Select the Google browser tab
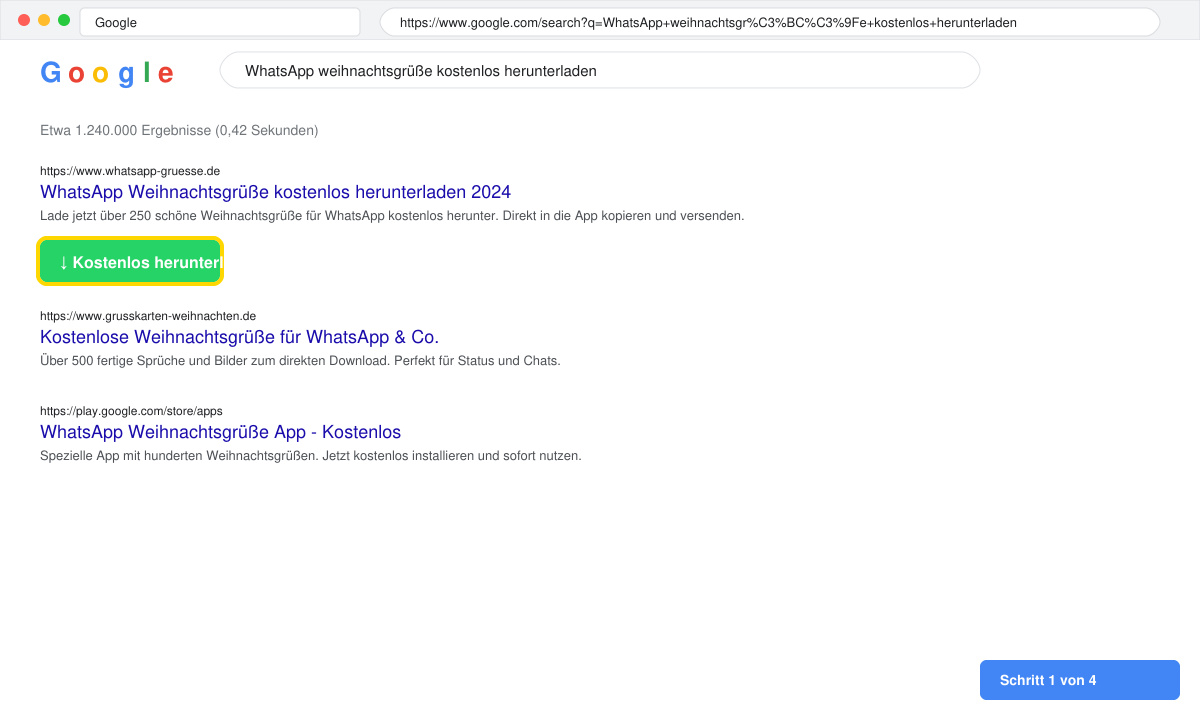This screenshot has height=720, width=1200. pyautogui.click(x=220, y=22)
